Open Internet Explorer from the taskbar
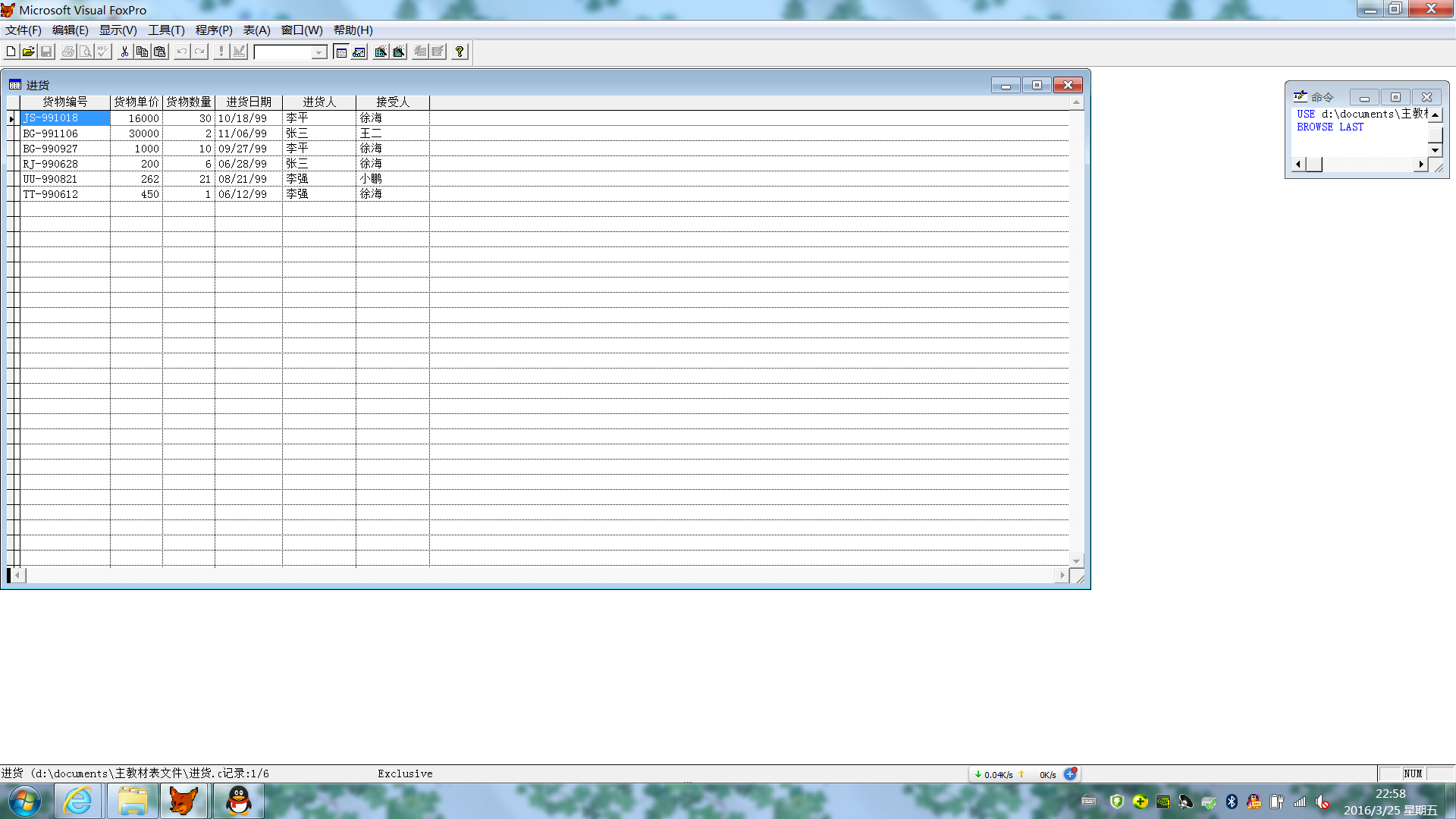The width and height of the screenshot is (1456, 819). point(78,801)
